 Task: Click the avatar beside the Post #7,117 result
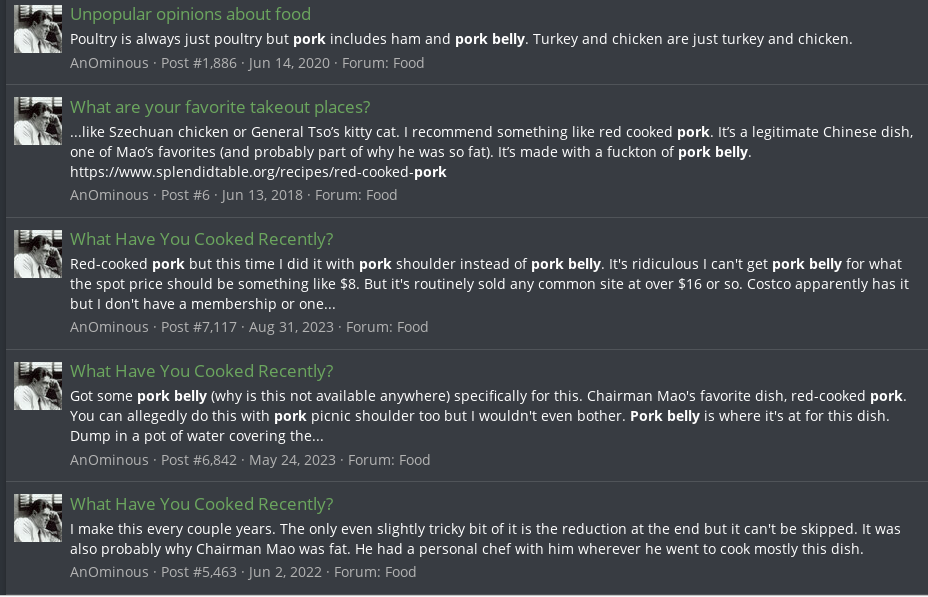point(38,254)
